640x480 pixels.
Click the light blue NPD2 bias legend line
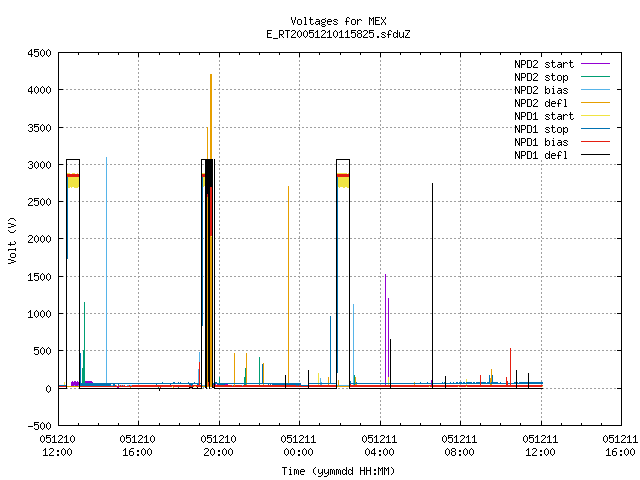595,90
